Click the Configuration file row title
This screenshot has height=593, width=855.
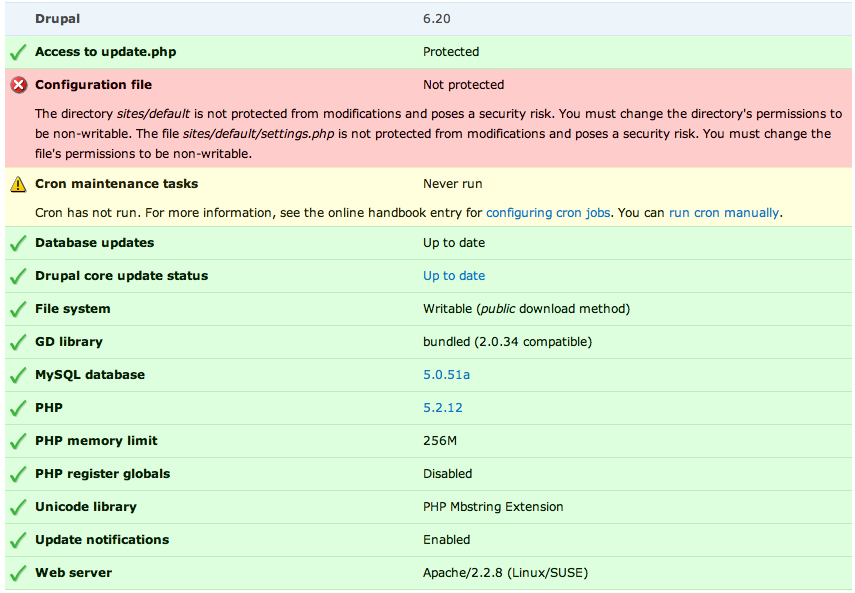pos(93,85)
